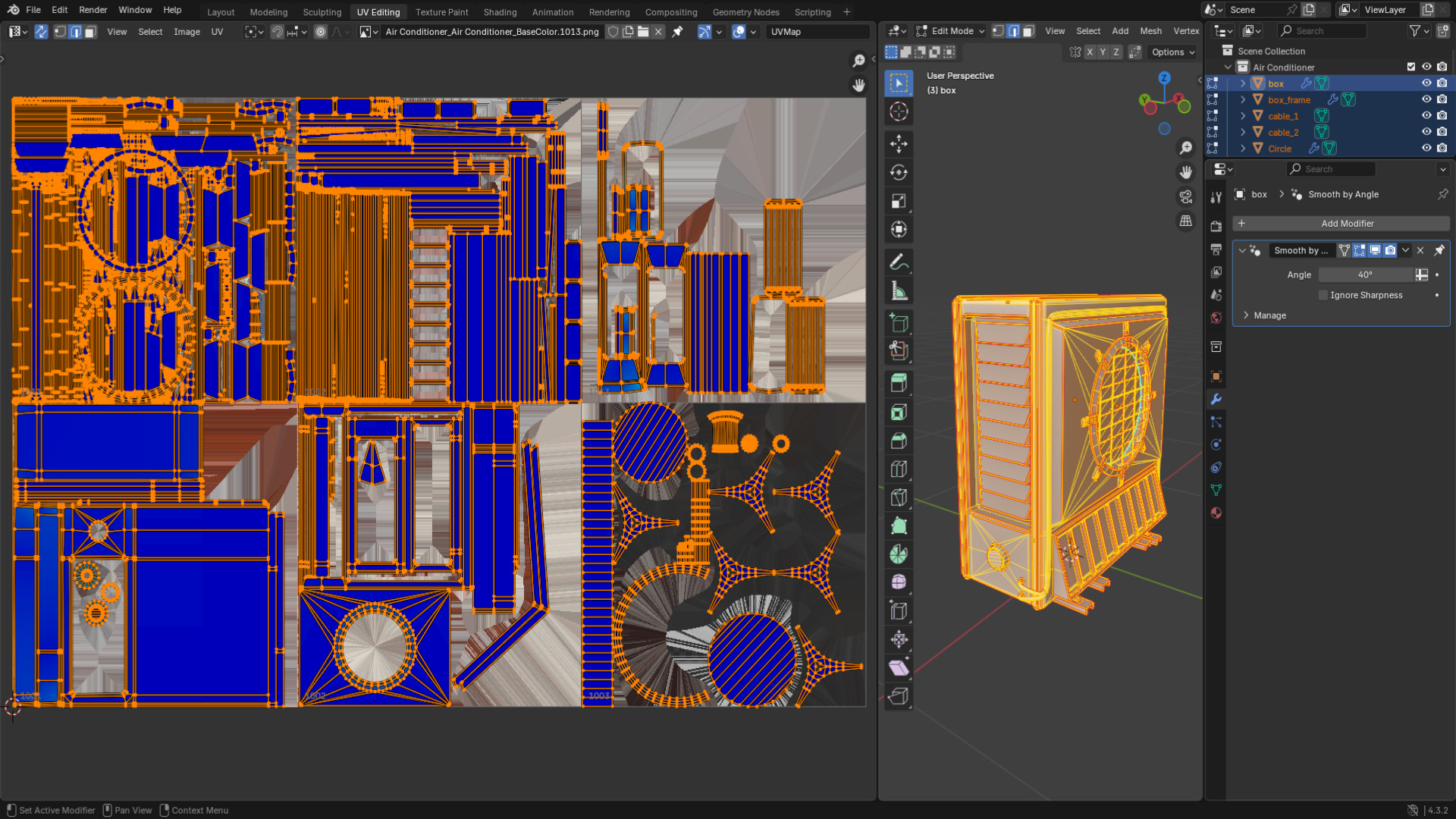
Task: Switch perspective/orthographic grid icon in viewport
Action: (1186, 221)
